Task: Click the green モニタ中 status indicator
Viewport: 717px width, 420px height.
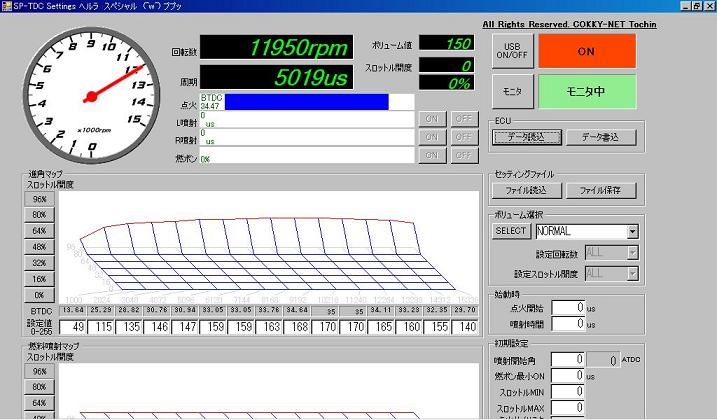Action: coord(587,92)
